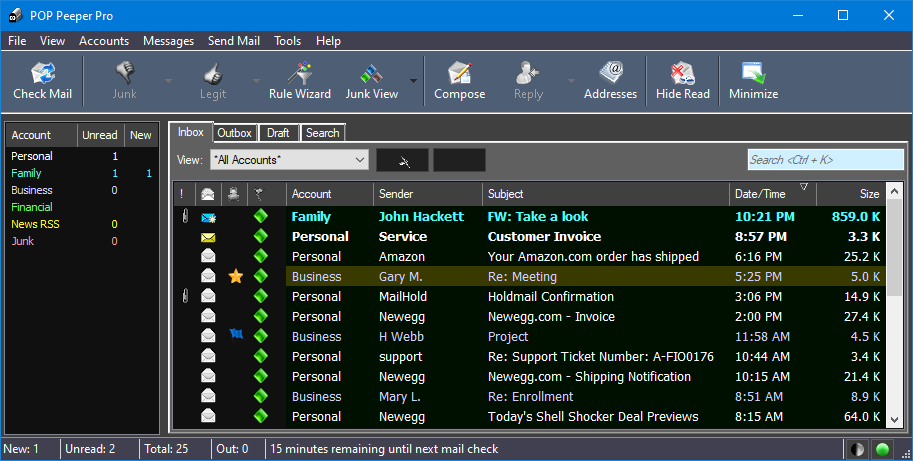Open the File menu
913x461 pixels.
coord(17,41)
